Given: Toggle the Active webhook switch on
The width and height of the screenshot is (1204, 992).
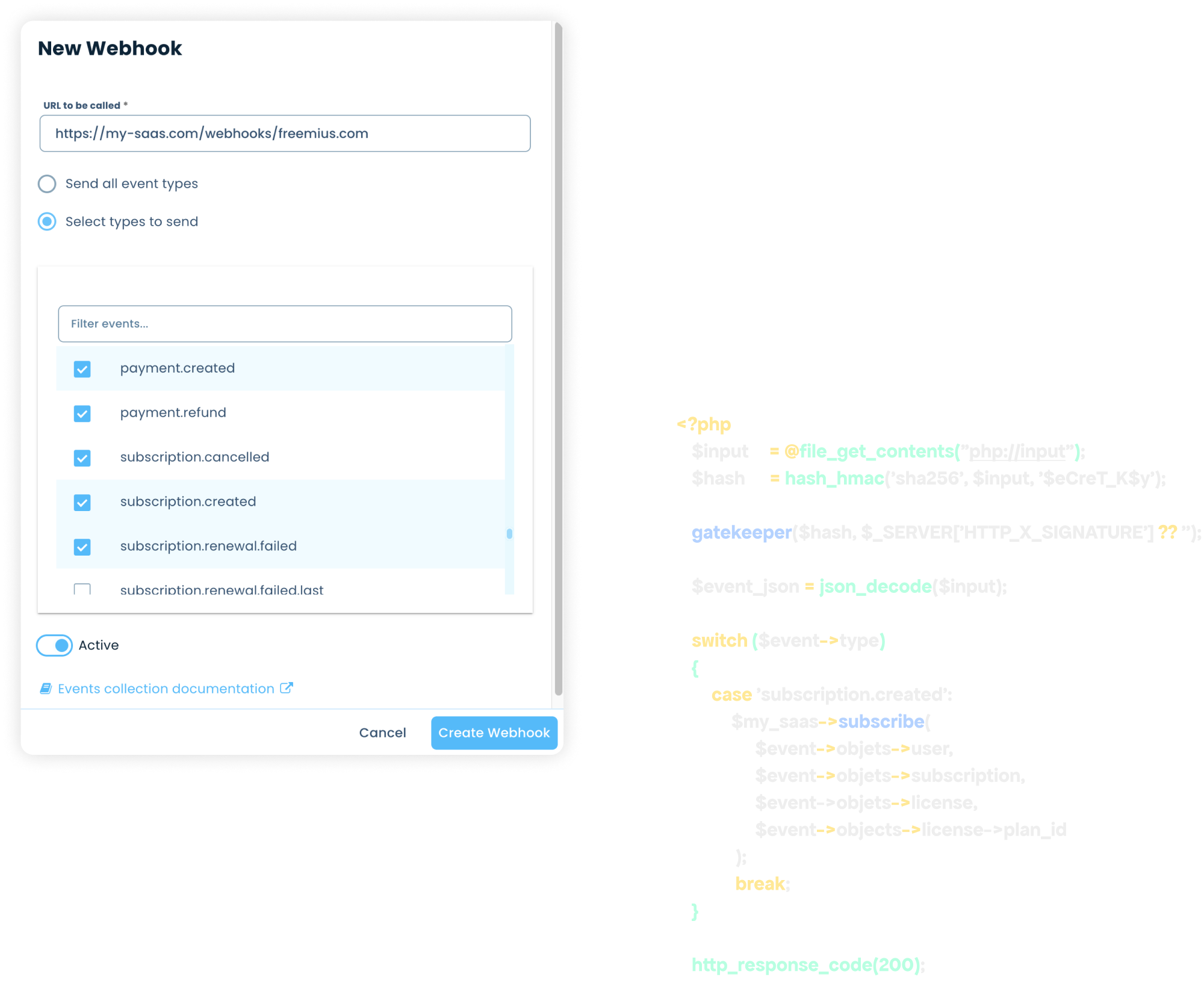Looking at the screenshot, I should (x=54, y=644).
